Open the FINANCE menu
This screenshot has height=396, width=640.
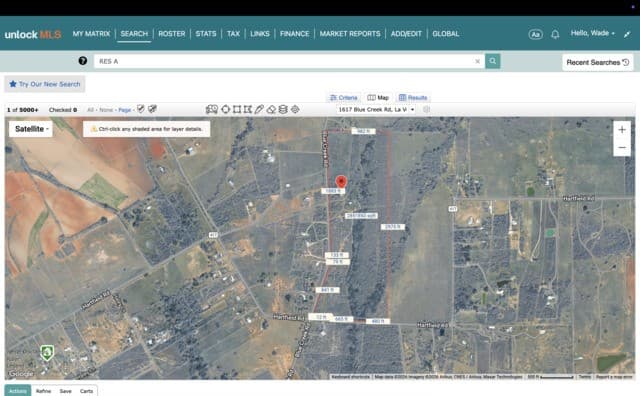click(x=294, y=34)
